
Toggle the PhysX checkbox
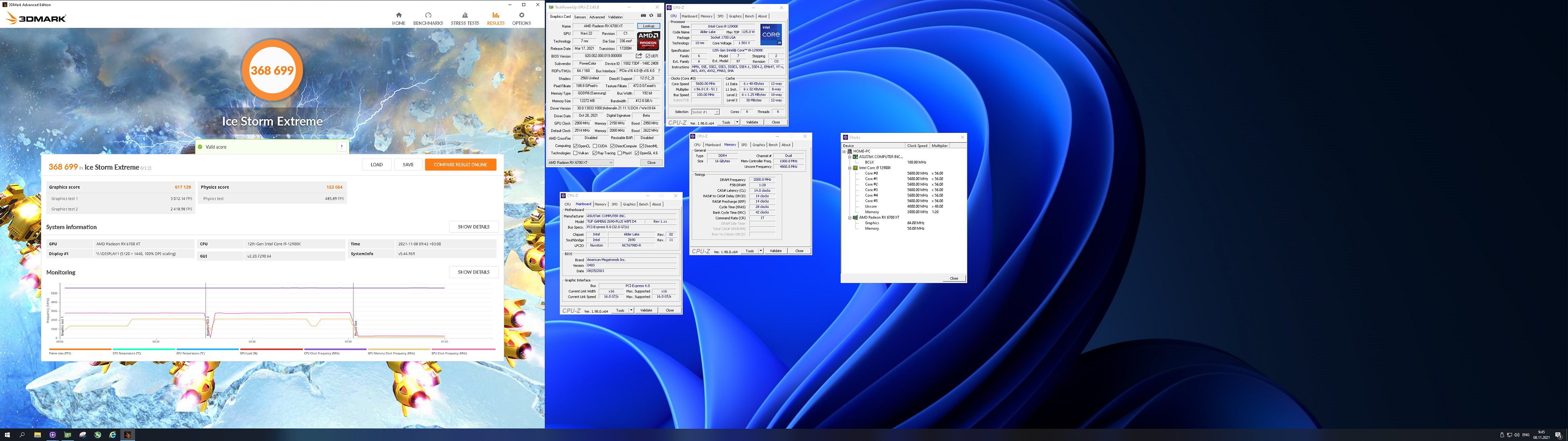pos(620,153)
